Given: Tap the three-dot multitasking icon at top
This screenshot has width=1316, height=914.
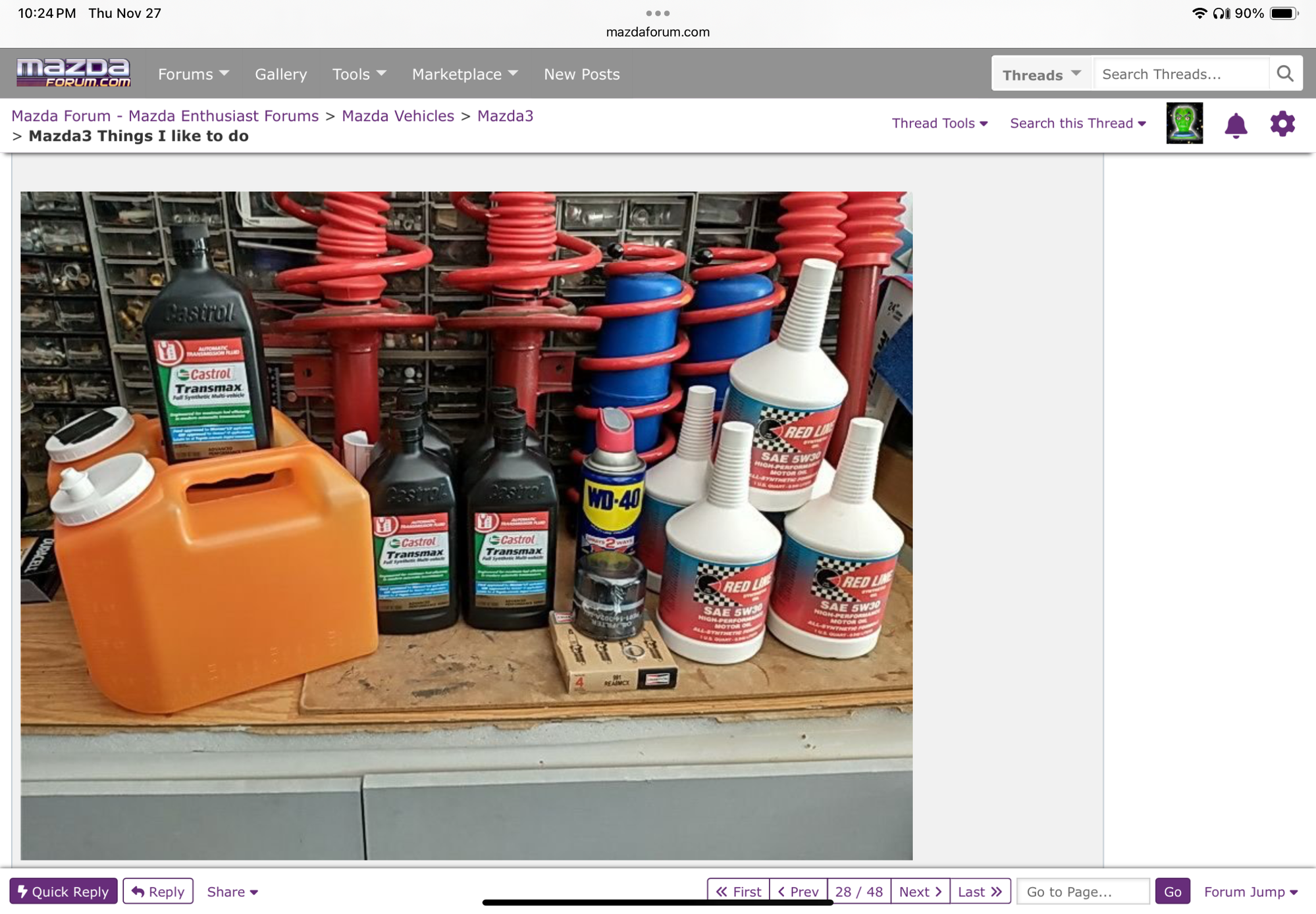Looking at the screenshot, I should click(x=657, y=13).
